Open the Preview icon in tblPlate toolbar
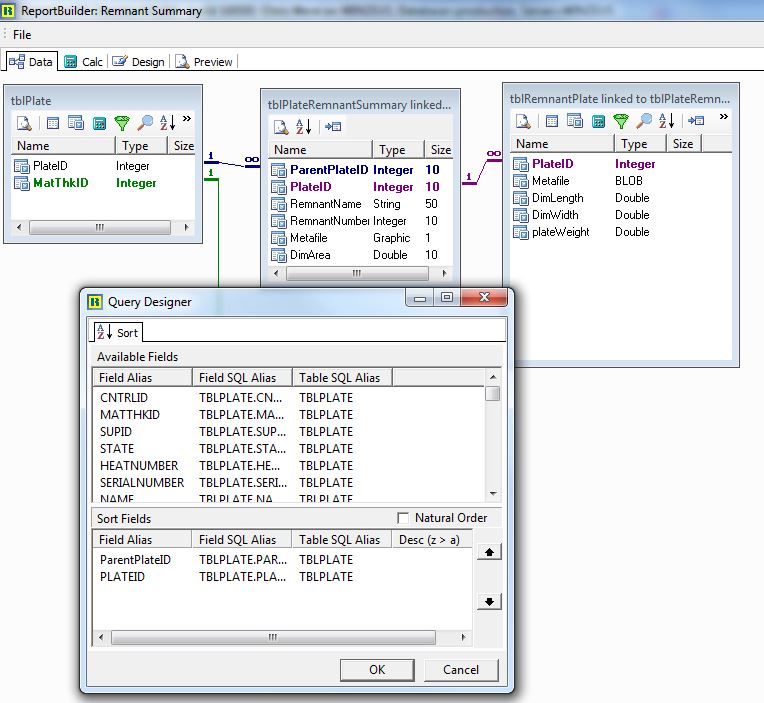This screenshot has width=764, height=703. 24,123
